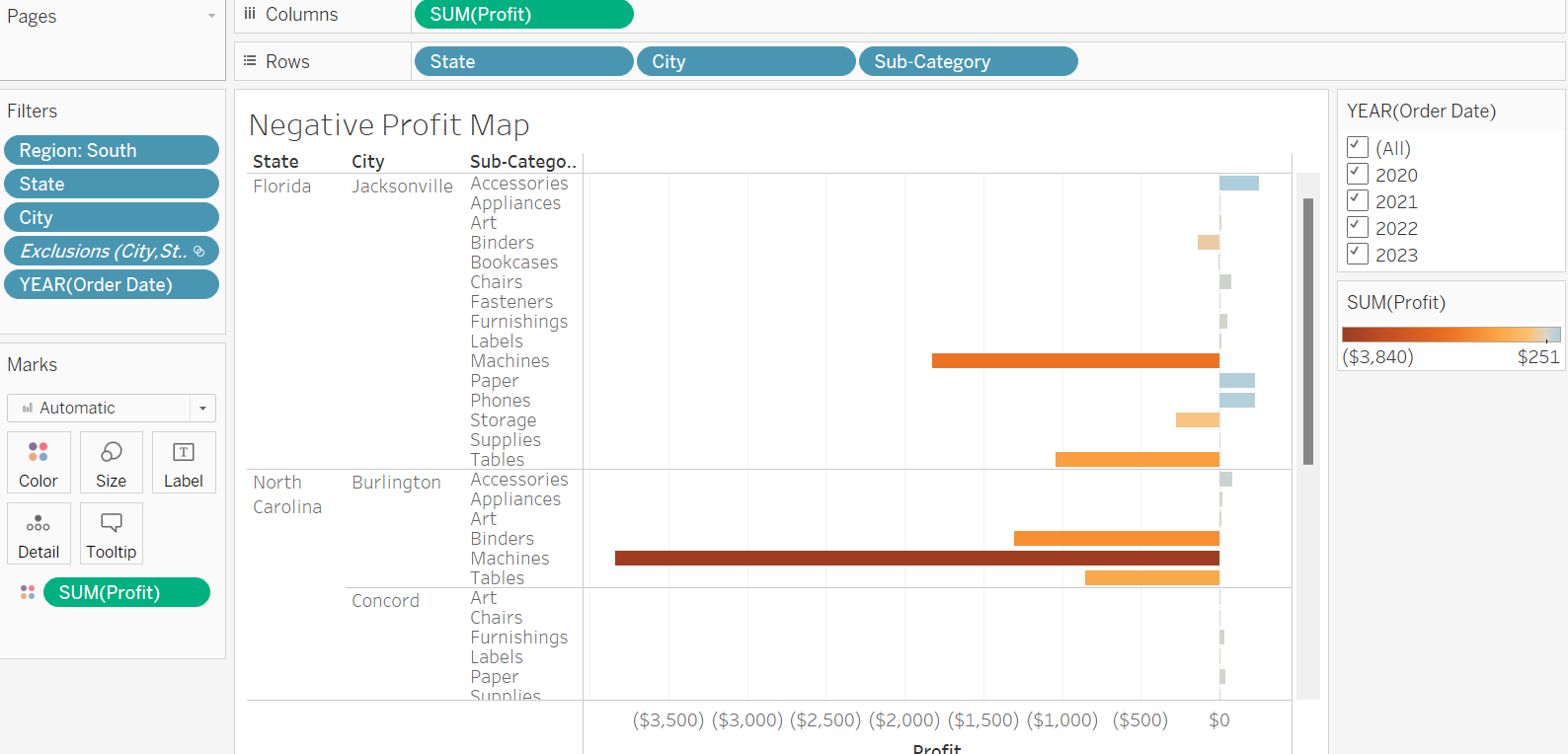Click the State column header
This screenshot has width=1568, height=754.
[x=275, y=162]
